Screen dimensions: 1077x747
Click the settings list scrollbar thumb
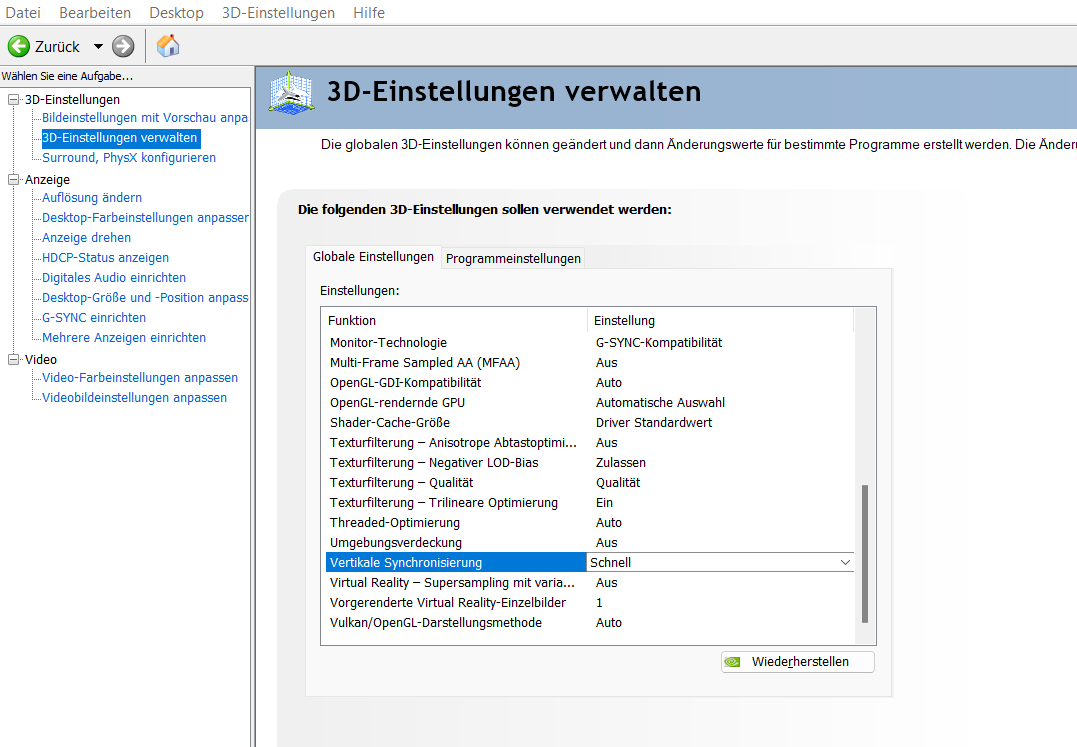865,553
